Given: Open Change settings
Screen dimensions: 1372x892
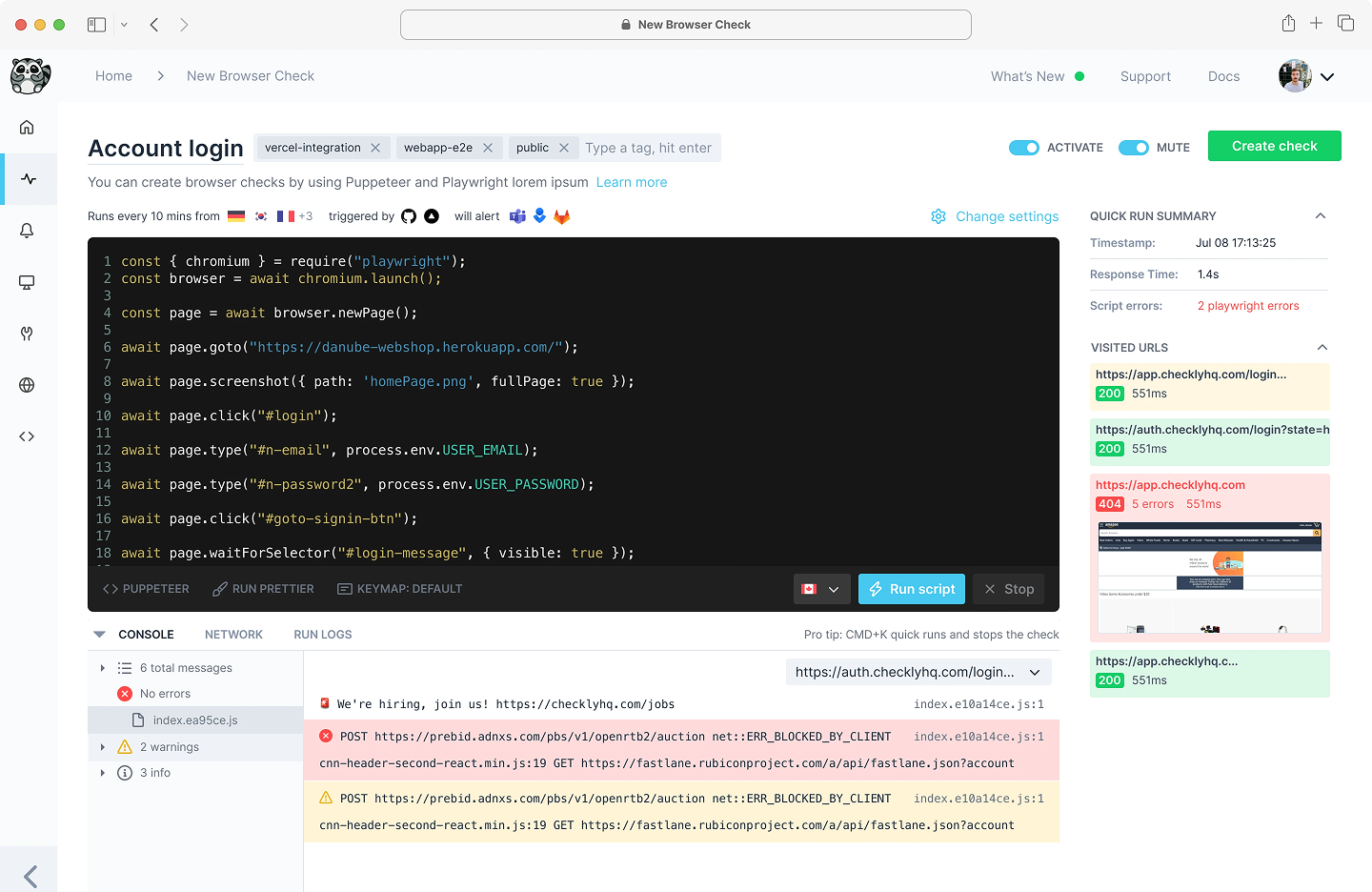Looking at the screenshot, I should pos(995,216).
